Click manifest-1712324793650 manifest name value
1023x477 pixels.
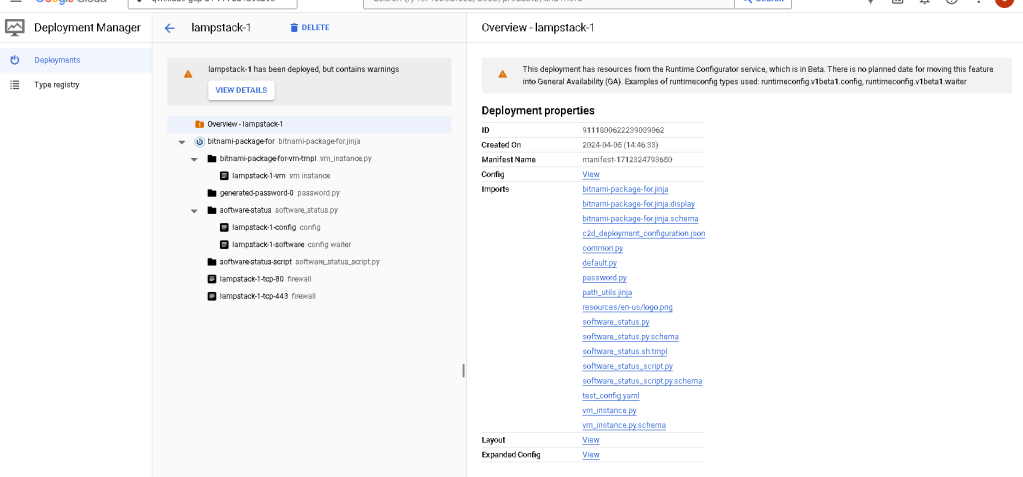coord(627,160)
